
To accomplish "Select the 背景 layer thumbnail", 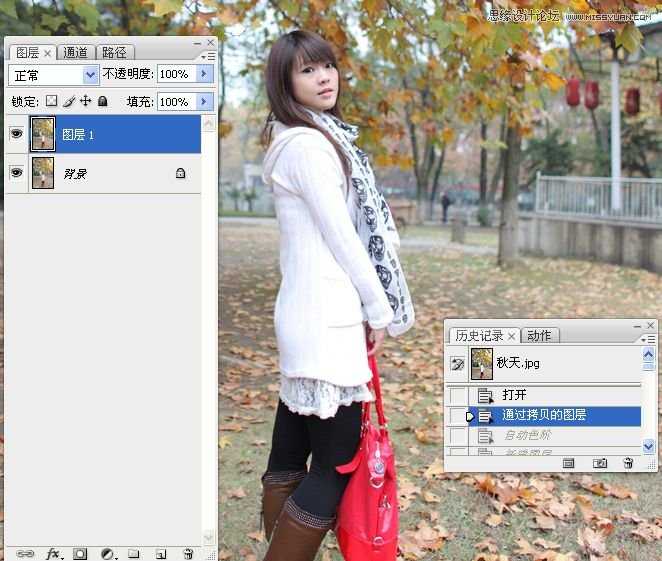I will click(43, 173).
